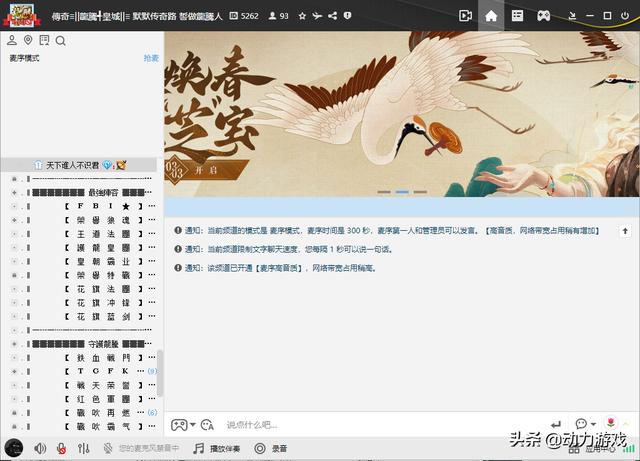Click the more dots on 花旗蓝剑 row

pos(152,316)
